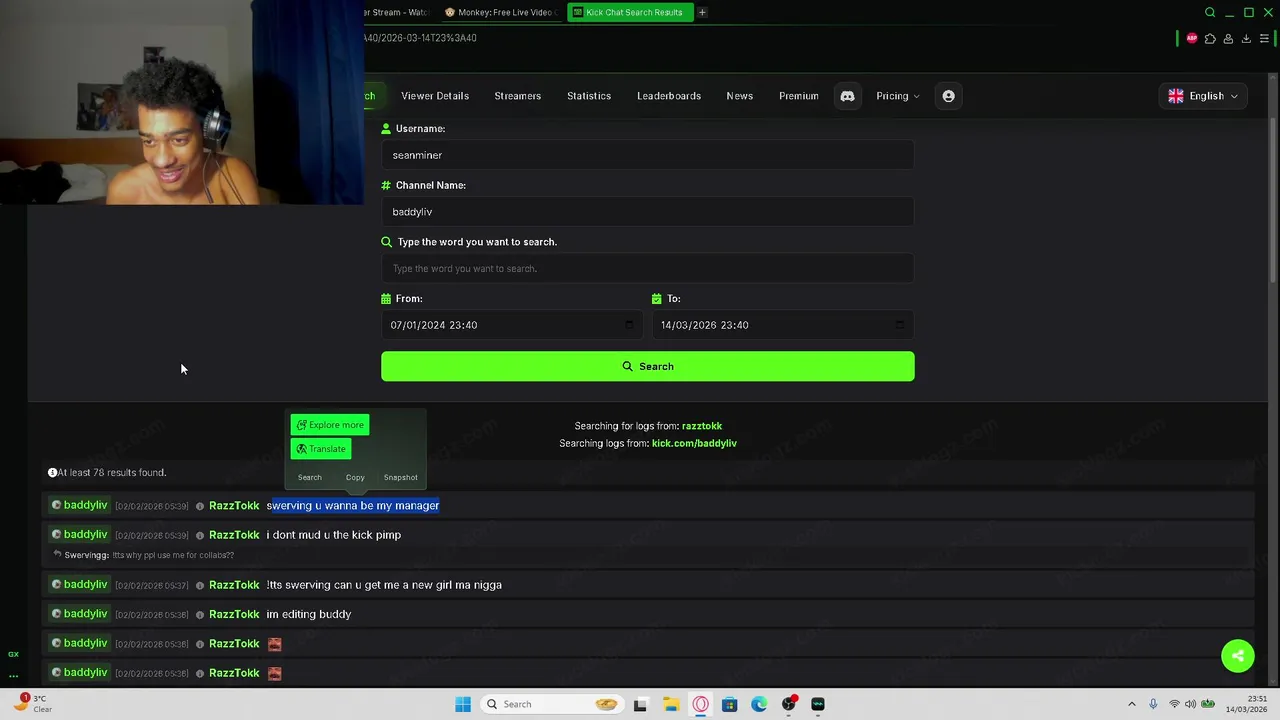The width and height of the screenshot is (1280, 720).
Task: Click the baddyliv badge in the 'im editing buddy' row
Action: [x=79, y=614]
